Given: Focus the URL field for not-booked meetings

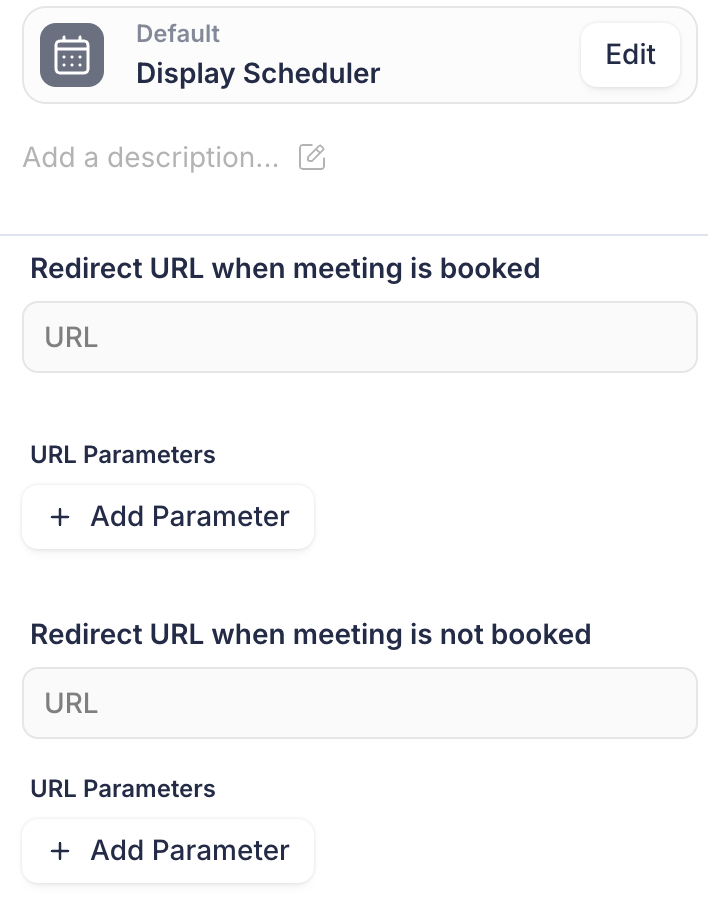Looking at the screenshot, I should coord(360,703).
